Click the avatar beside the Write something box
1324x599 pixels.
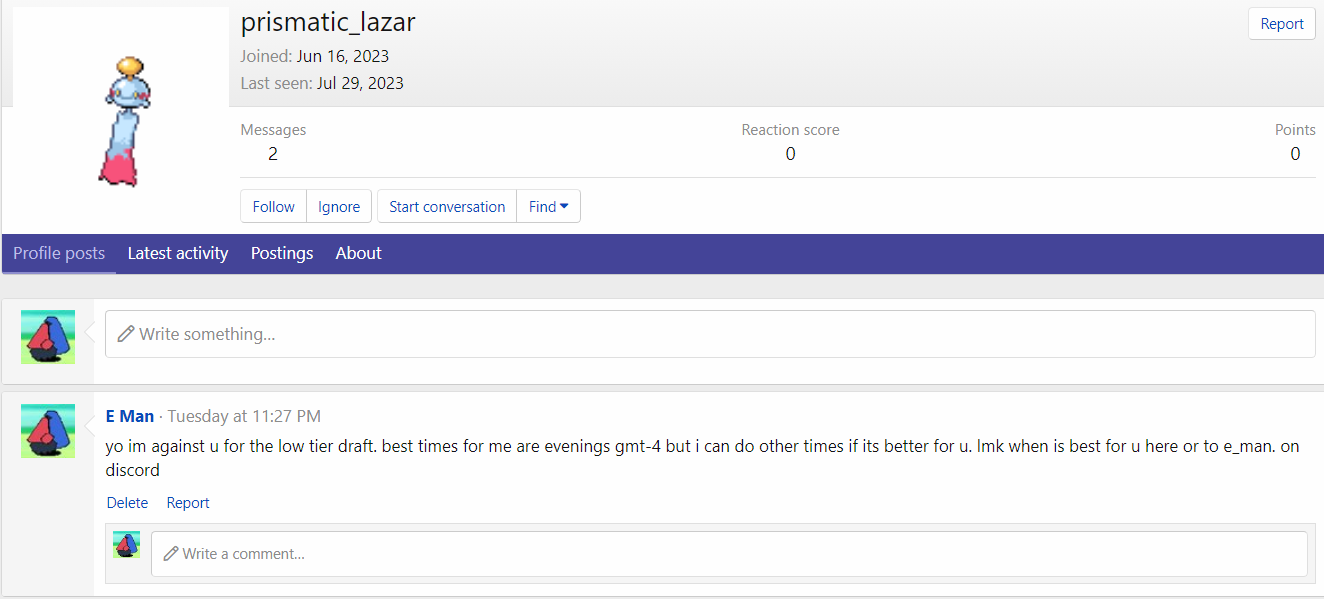[x=48, y=336]
